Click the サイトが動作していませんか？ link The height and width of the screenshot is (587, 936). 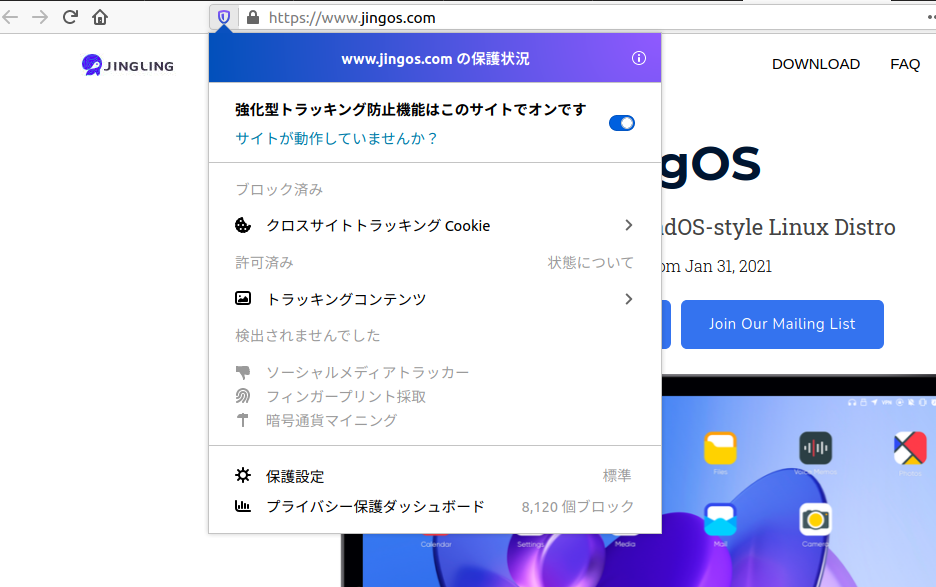click(337, 139)
